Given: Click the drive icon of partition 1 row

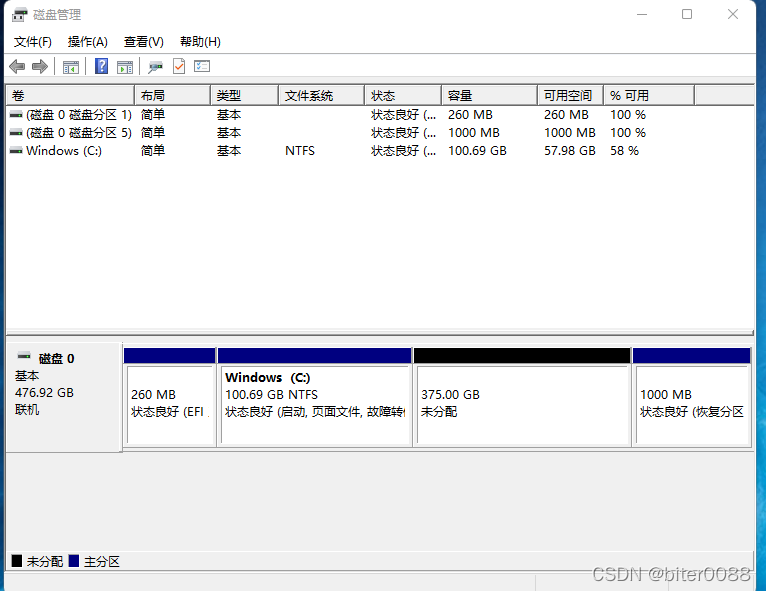Looking at the screenshot, I should coord(16,115).
